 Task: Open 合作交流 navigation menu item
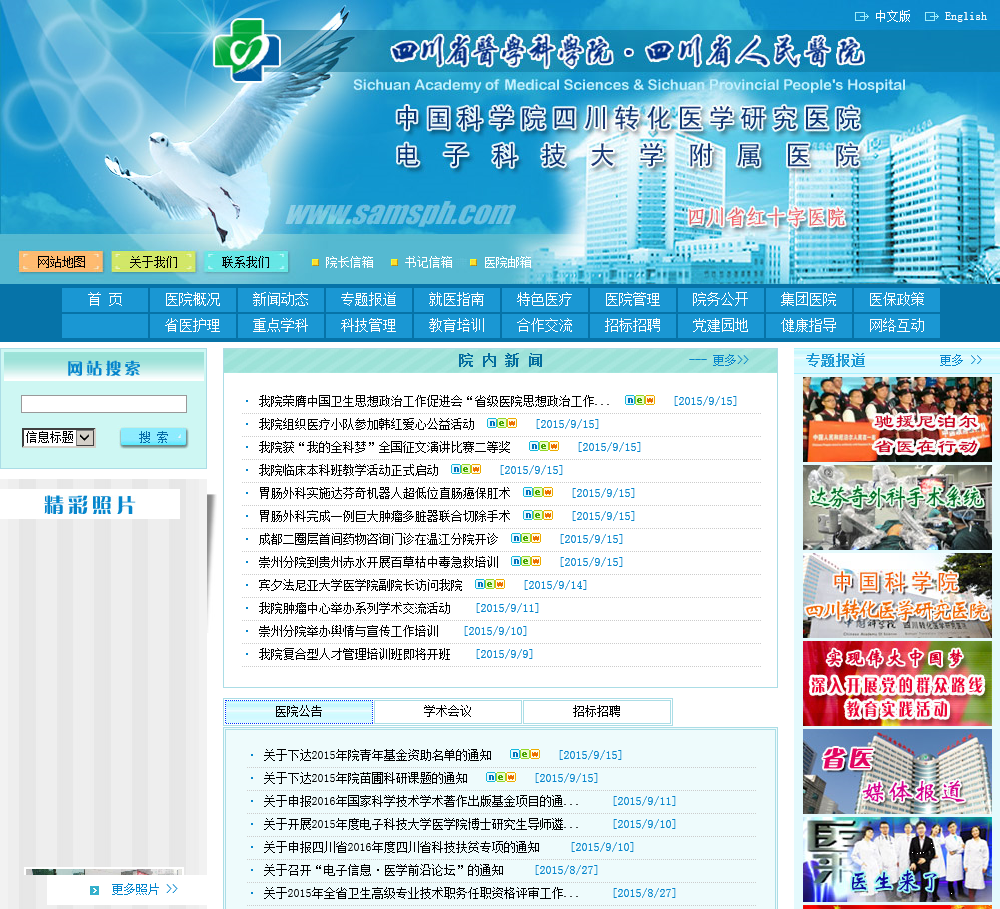pos(544,325)
